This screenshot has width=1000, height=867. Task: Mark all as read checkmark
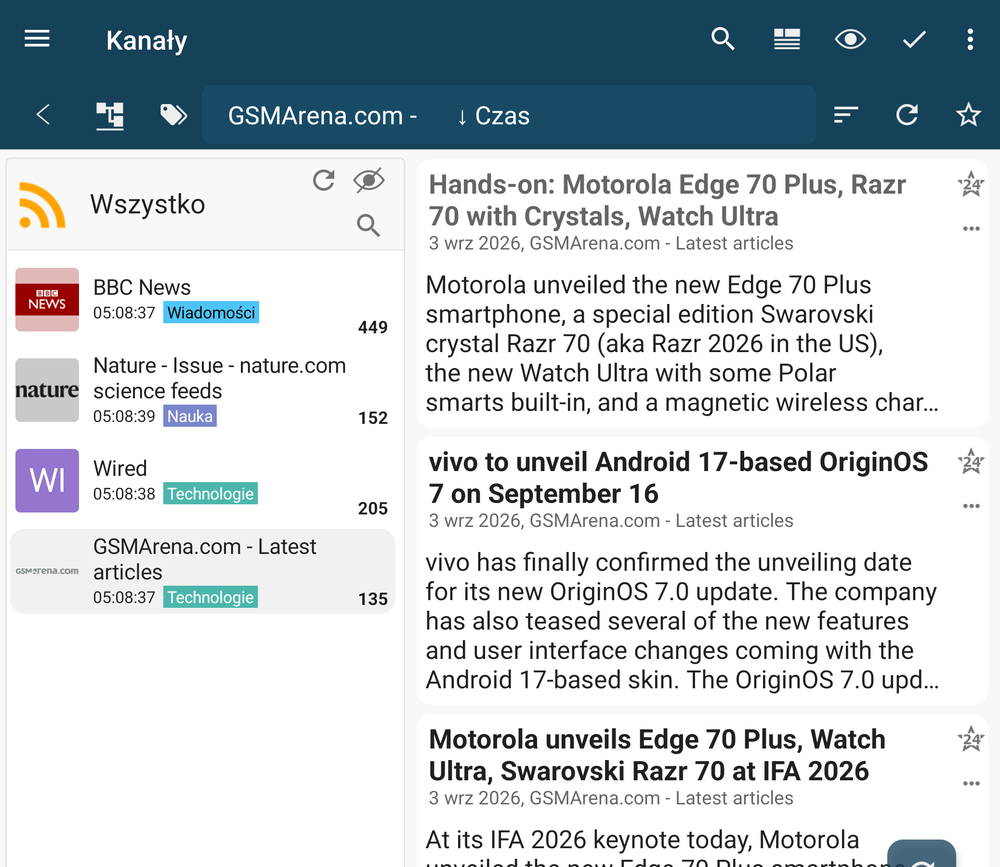click(914, 40)
